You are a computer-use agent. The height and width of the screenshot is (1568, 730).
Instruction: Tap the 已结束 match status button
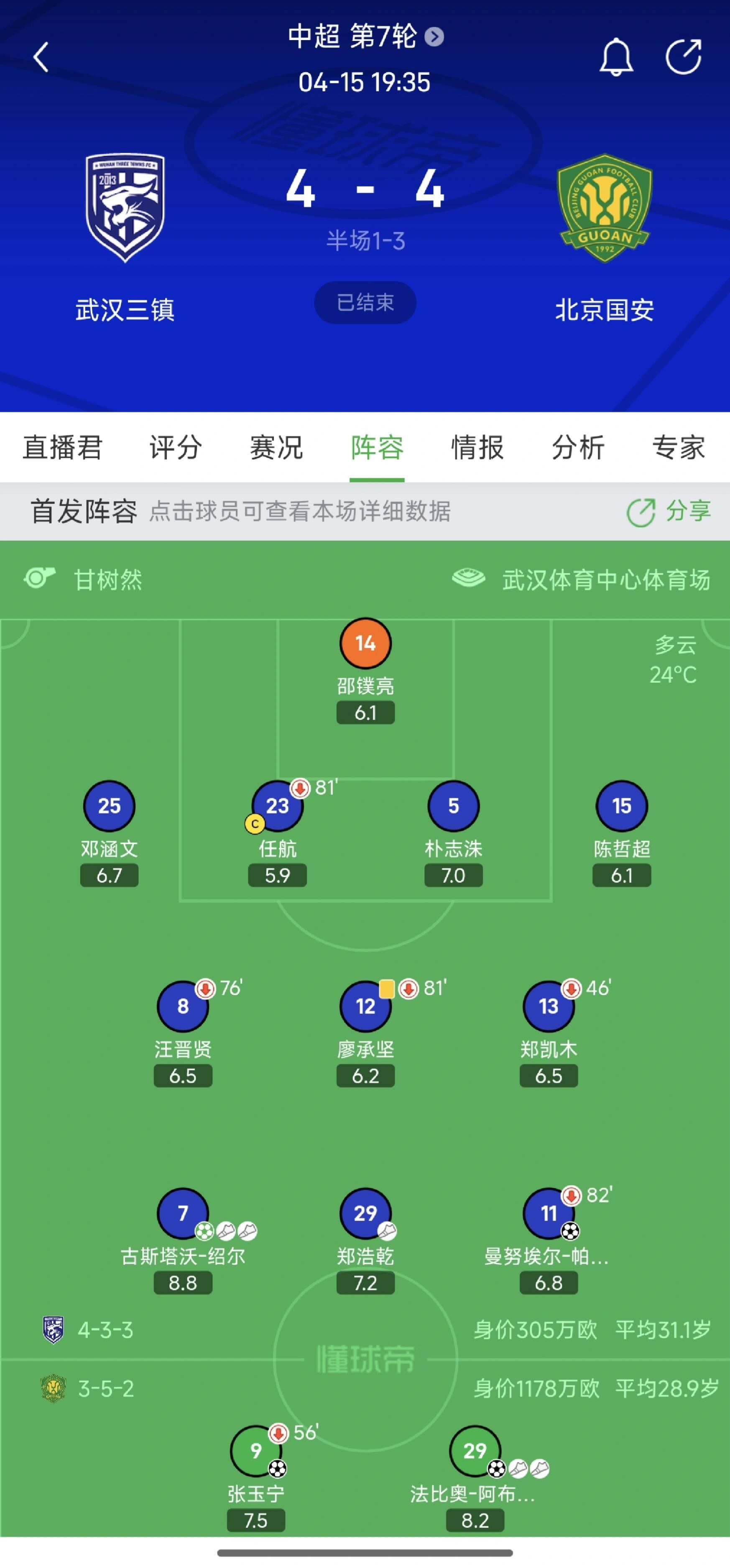coord(365,303)
